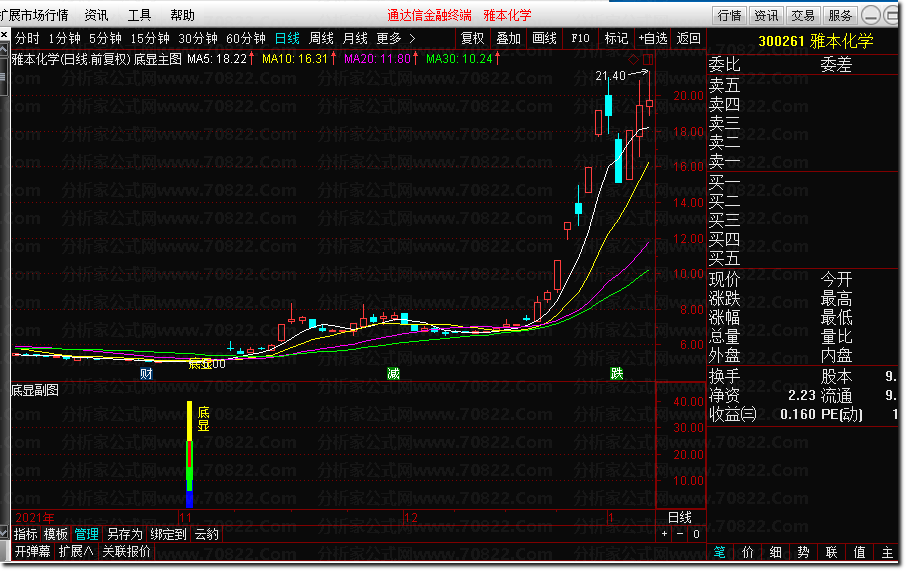This screenshot has width=907, height=571.
Task: Open F10 company info
Action: 580,39
